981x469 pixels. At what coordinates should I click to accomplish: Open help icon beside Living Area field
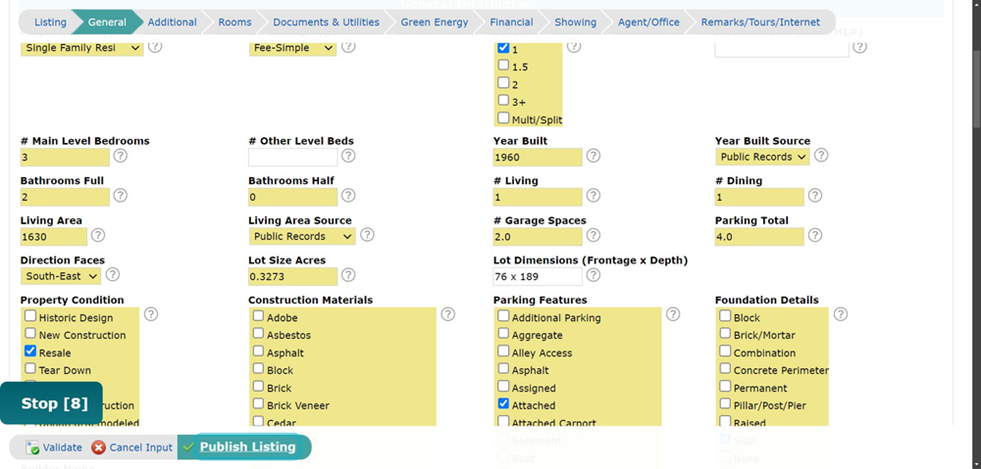tap(98, 235)
